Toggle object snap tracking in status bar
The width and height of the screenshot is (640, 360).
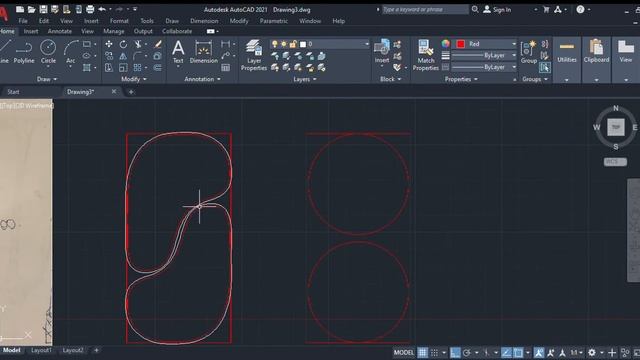click(x=506, y=352)
